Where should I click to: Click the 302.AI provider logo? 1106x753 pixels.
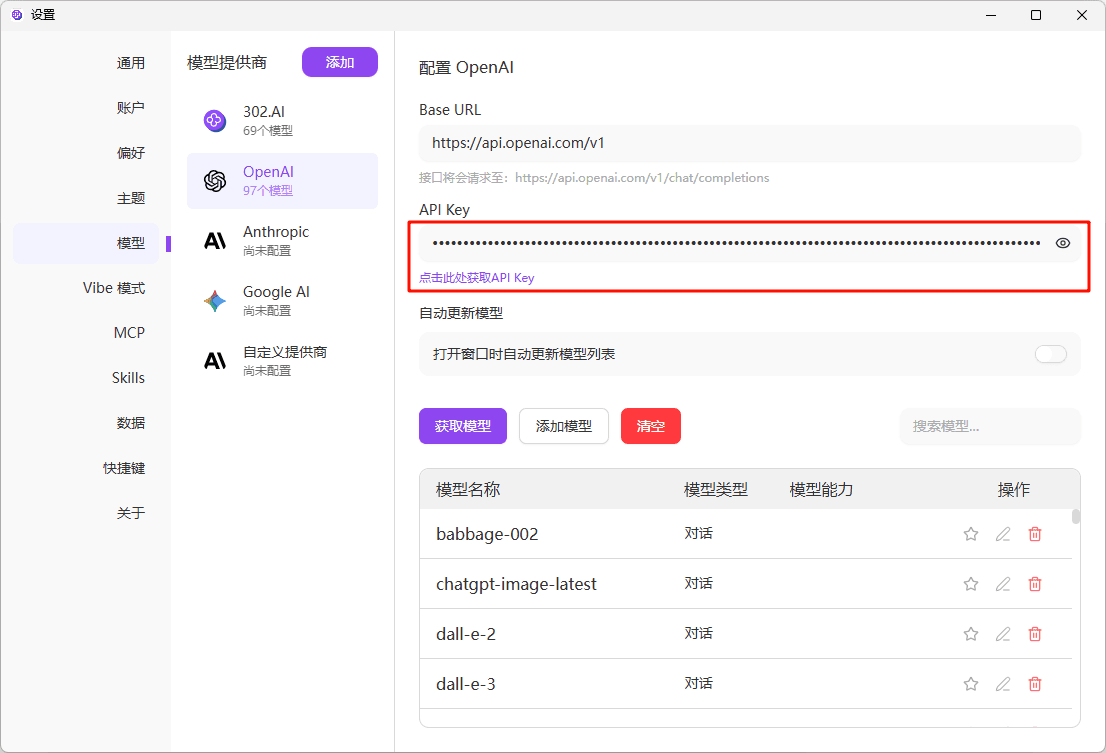(x=215, y=121)
